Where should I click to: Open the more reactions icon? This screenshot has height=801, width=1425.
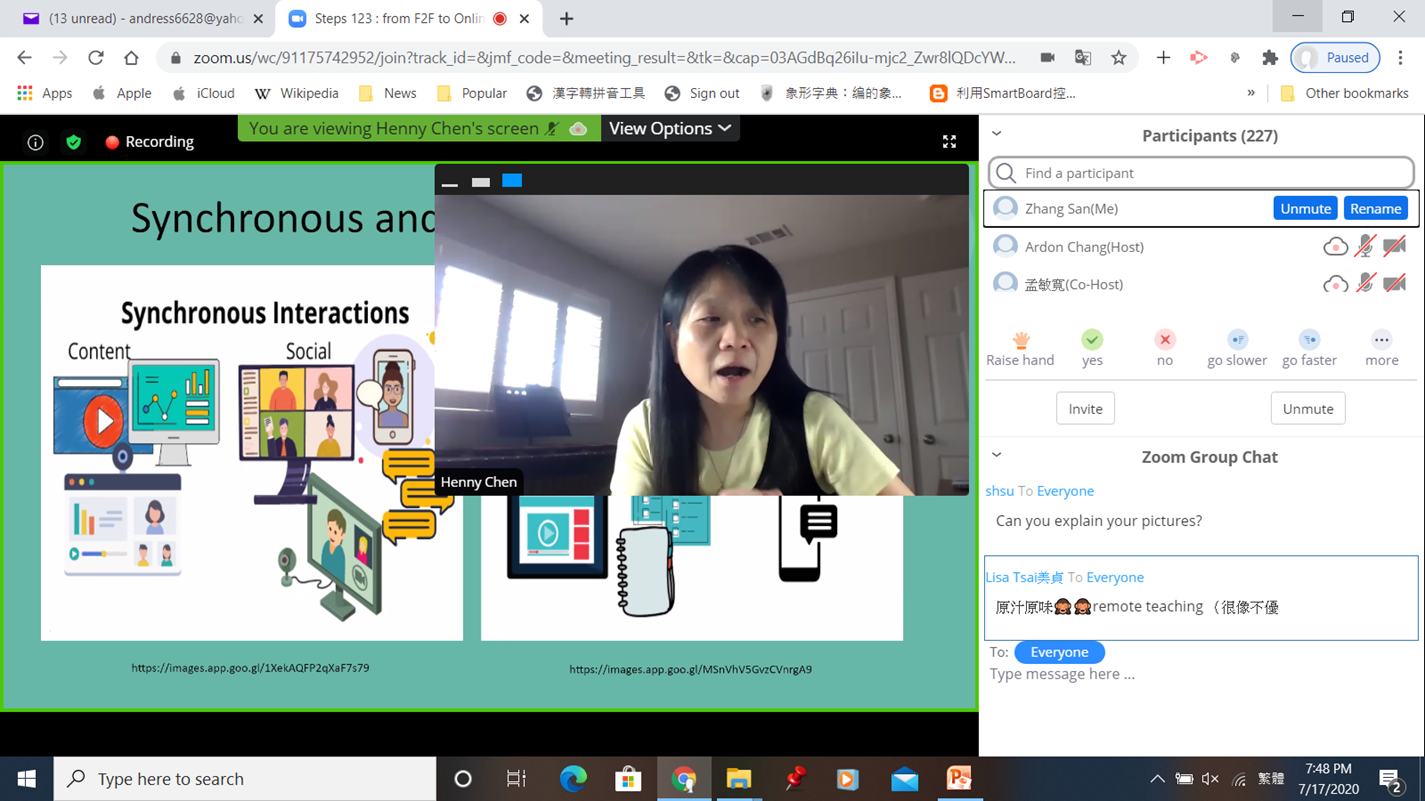click(1381, 340)
